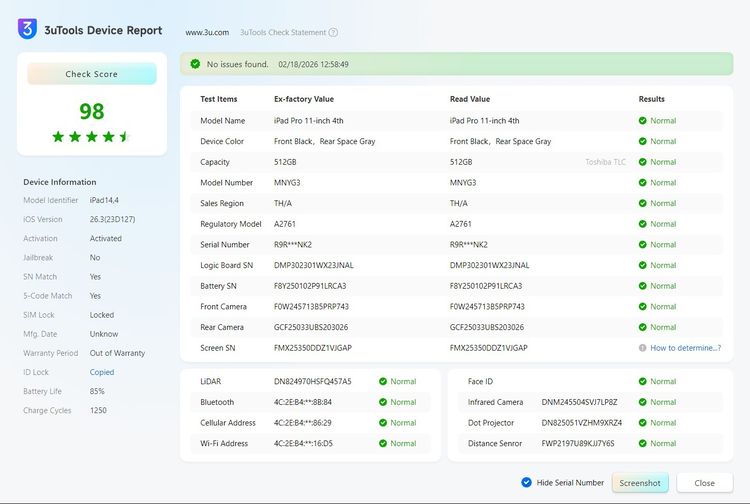The width and height of the screenshot is (750, 504).
Task: Click the star rating under the score
Action: click(x=92, y=136)
